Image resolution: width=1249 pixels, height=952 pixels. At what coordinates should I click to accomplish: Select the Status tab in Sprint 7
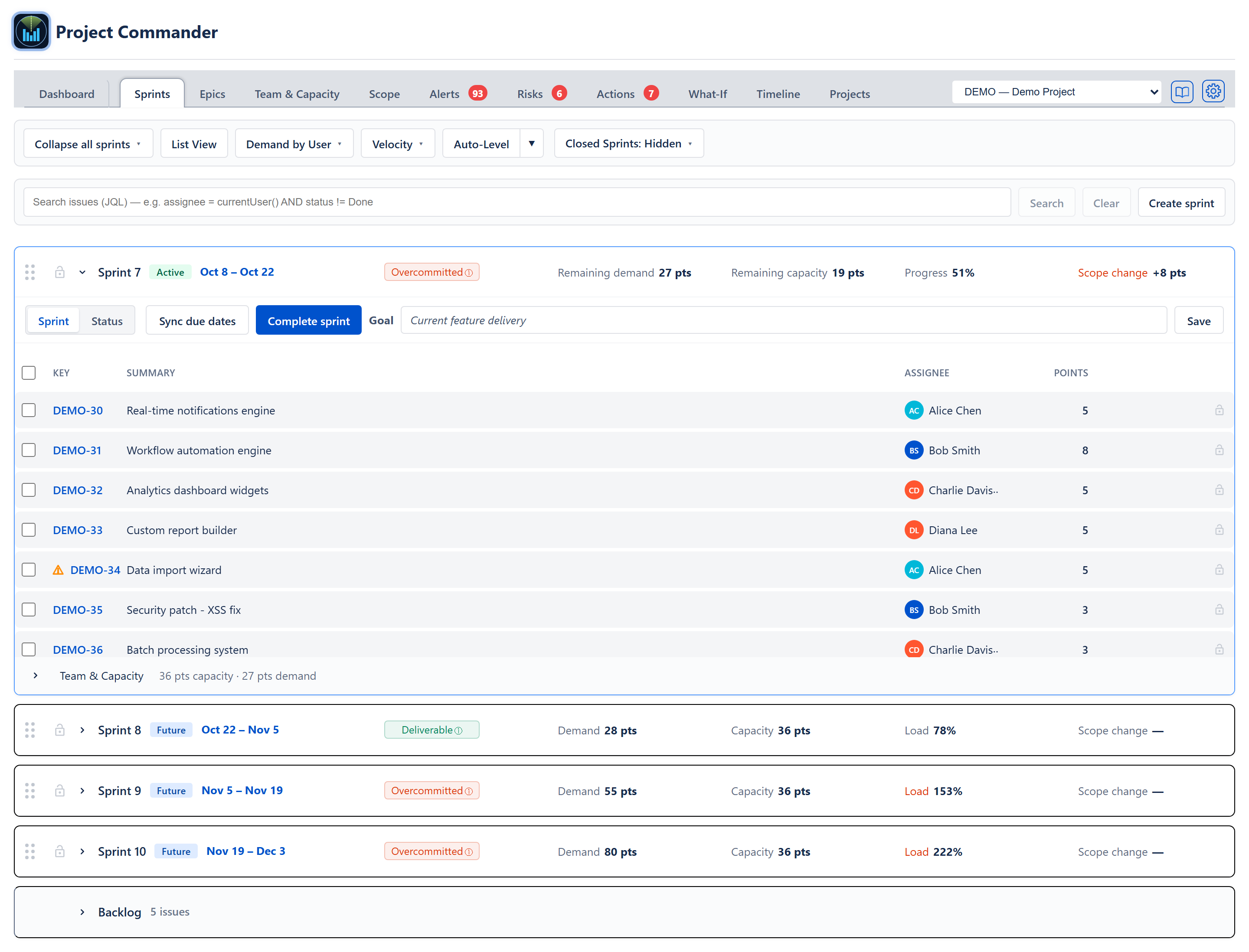(107, 321)
